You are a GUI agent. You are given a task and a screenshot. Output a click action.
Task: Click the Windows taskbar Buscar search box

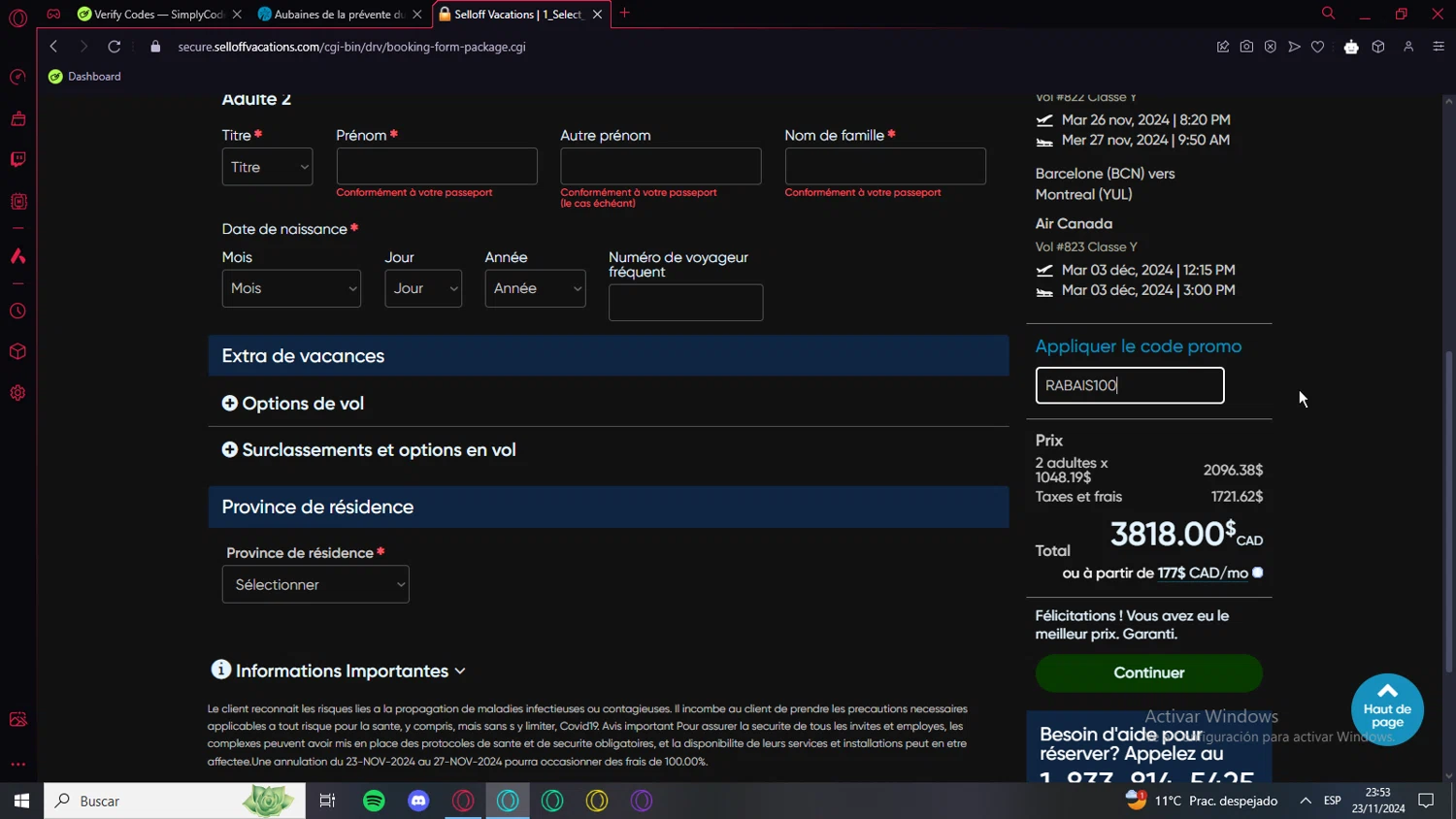pyautogui.click(x=175, y=801)
